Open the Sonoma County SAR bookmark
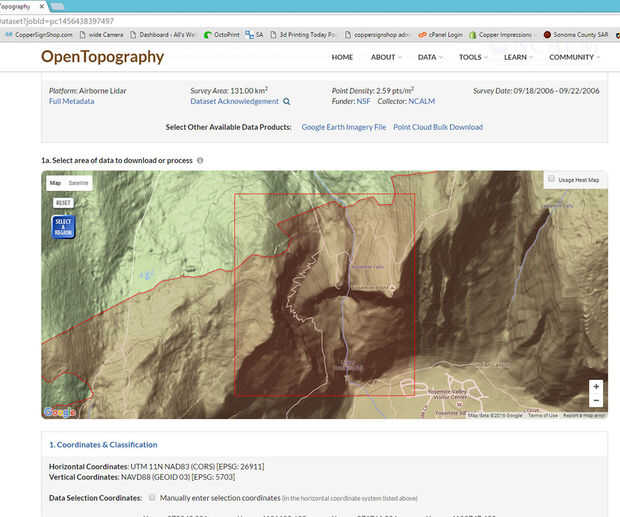The height and width of the screenshot is (517, 620). pos(576,35)
